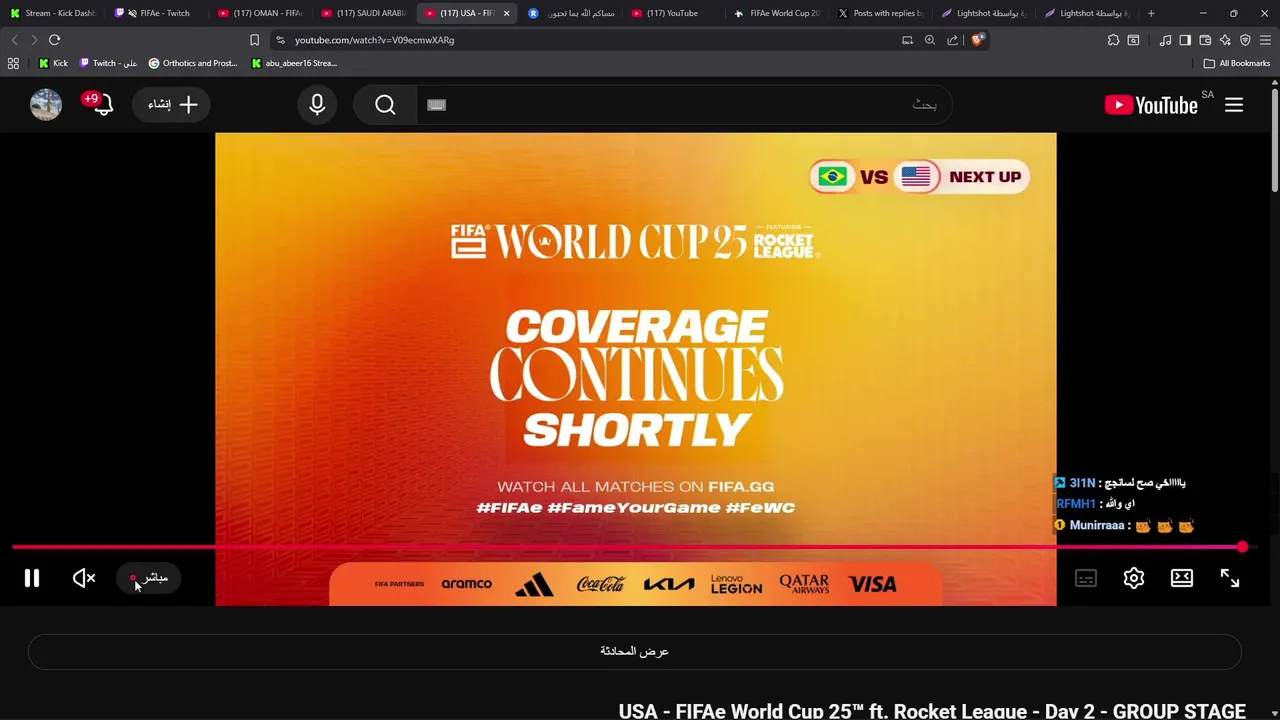
Task: Open Leo AI sparkle icon
Action: coord(1225,40)
